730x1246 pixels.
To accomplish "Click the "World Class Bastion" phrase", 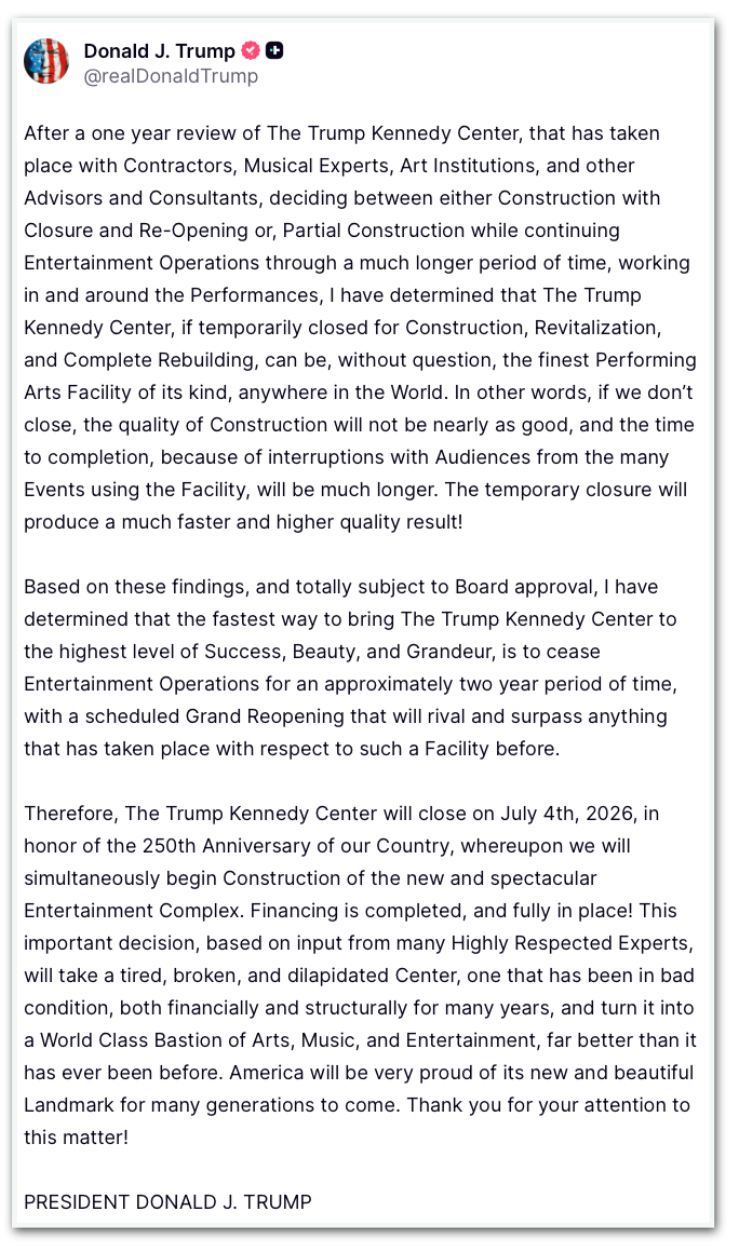I will point(128,1040).
